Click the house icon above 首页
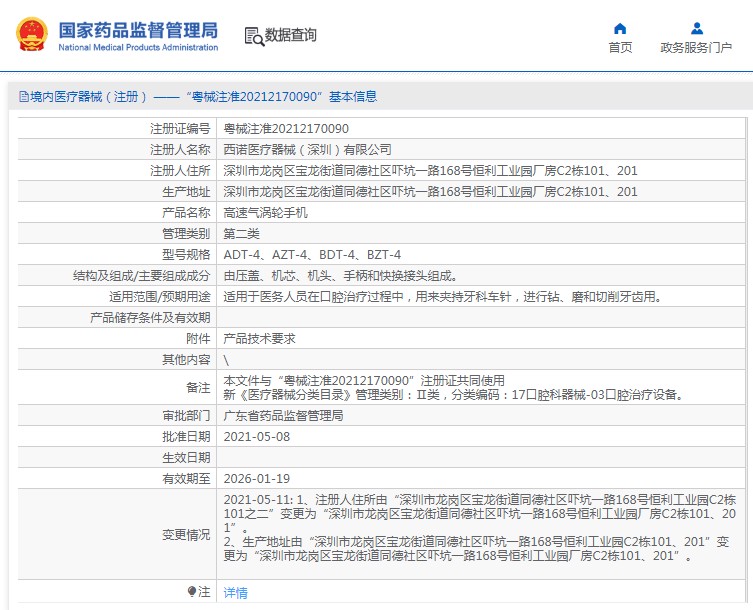 coord(620,28)
